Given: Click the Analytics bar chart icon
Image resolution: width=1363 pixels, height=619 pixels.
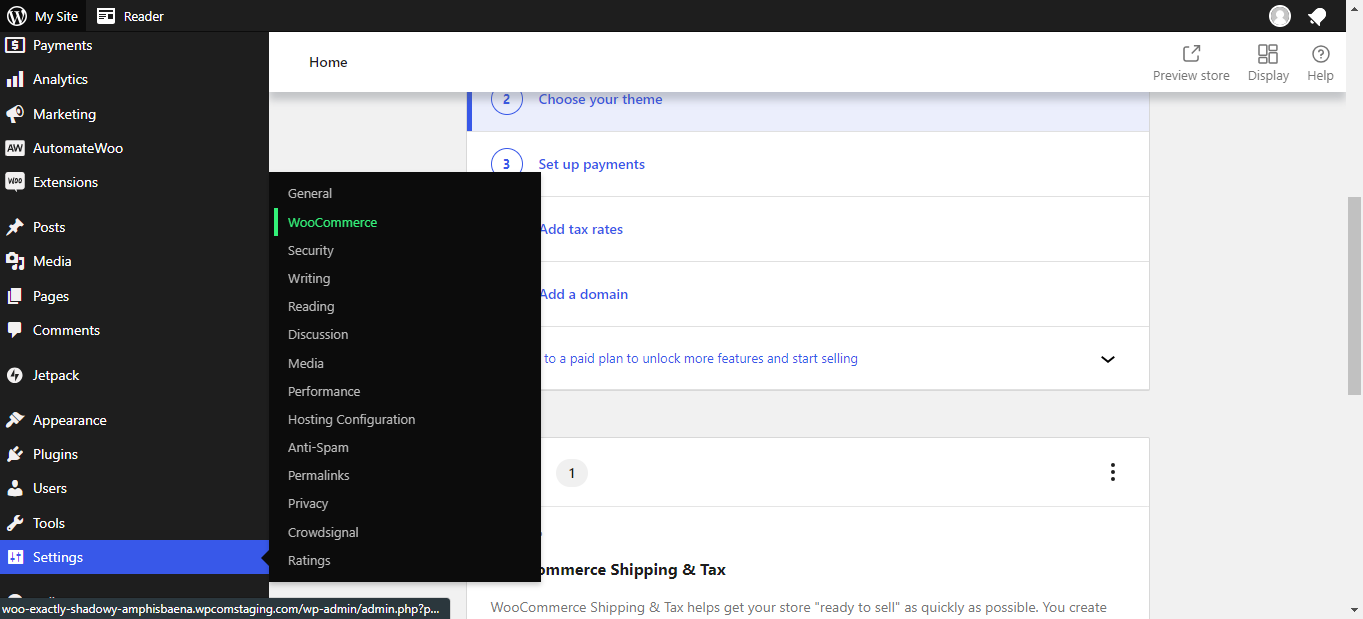Looking at the screenshot, I should click(15, 79).
